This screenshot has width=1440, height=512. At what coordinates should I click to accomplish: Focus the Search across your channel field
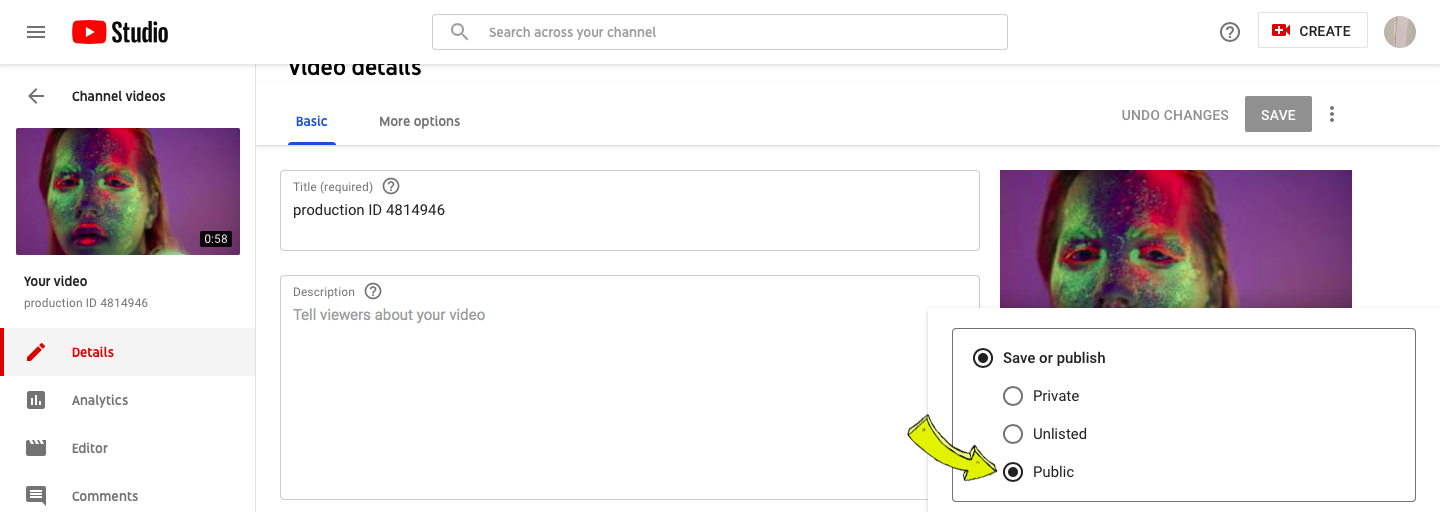click(x=720, y=32)
